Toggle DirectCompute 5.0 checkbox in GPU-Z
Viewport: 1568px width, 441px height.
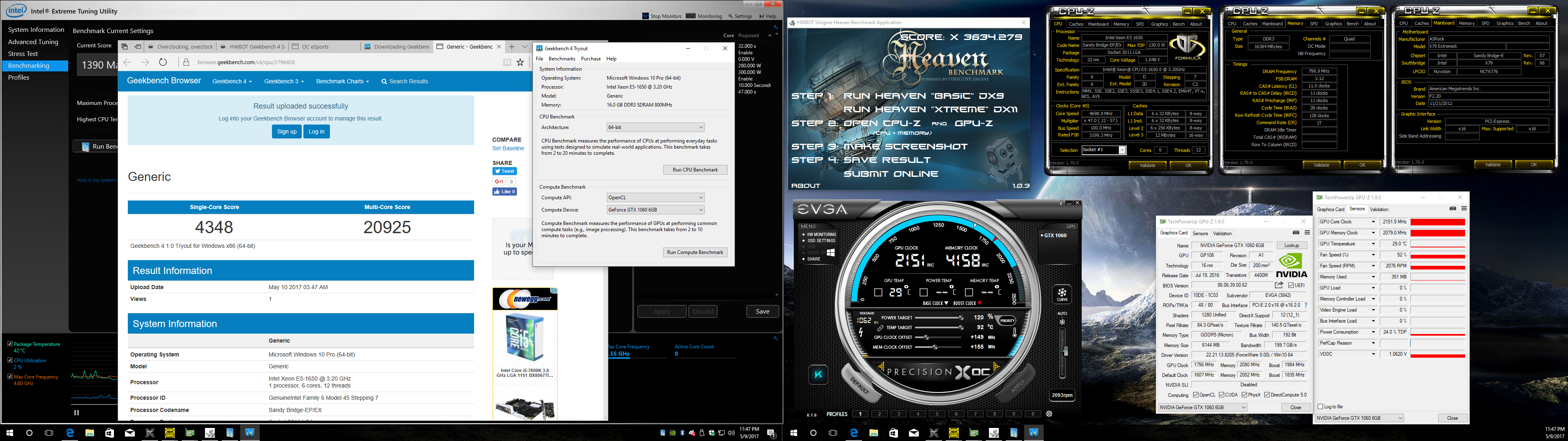pos(1267,395)
